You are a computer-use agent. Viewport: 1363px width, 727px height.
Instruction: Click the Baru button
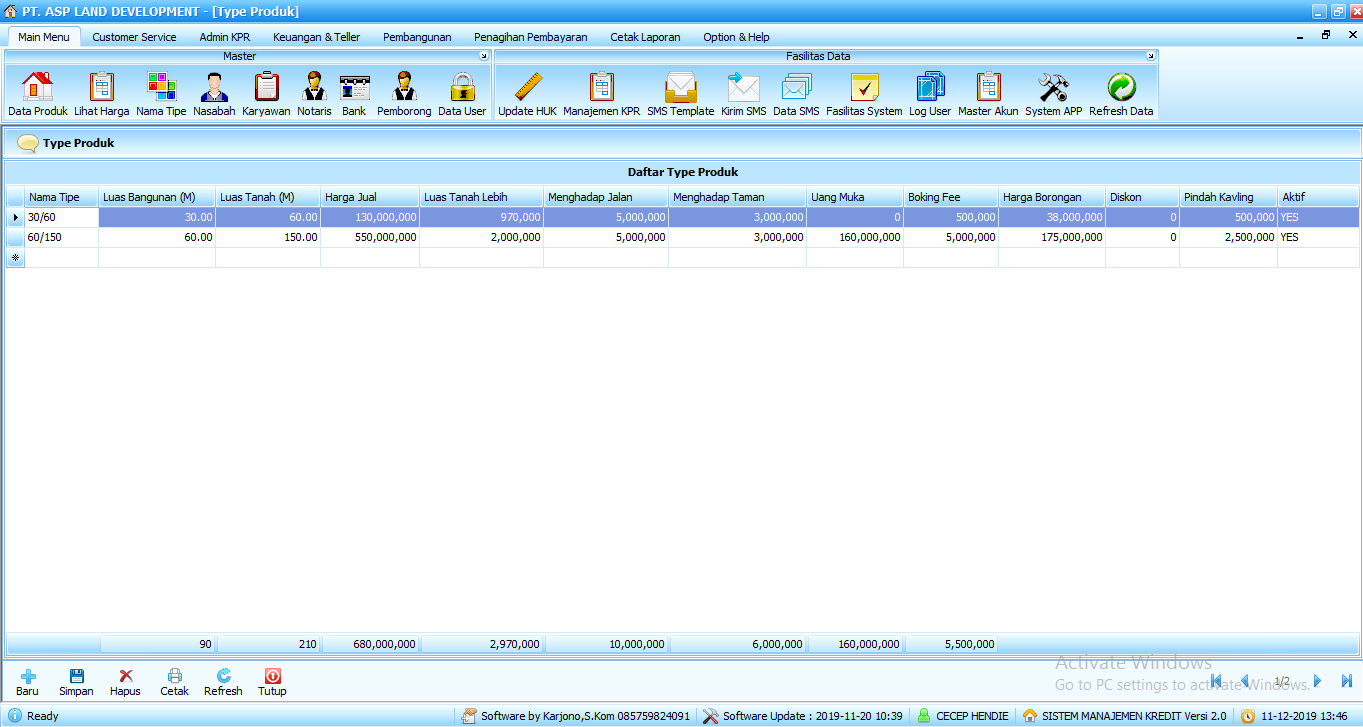pos(27,683)
